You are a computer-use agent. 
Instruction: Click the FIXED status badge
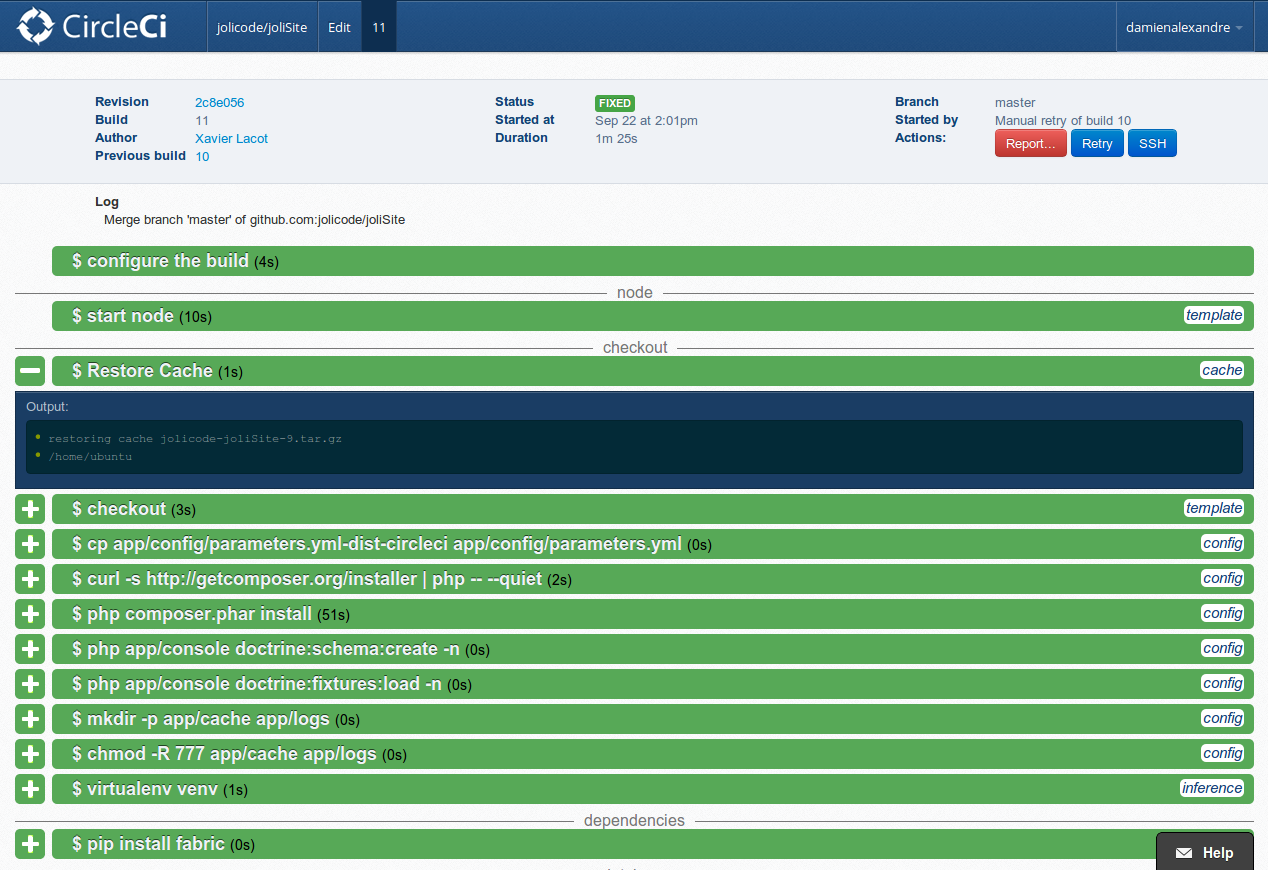tap(615, 103)
